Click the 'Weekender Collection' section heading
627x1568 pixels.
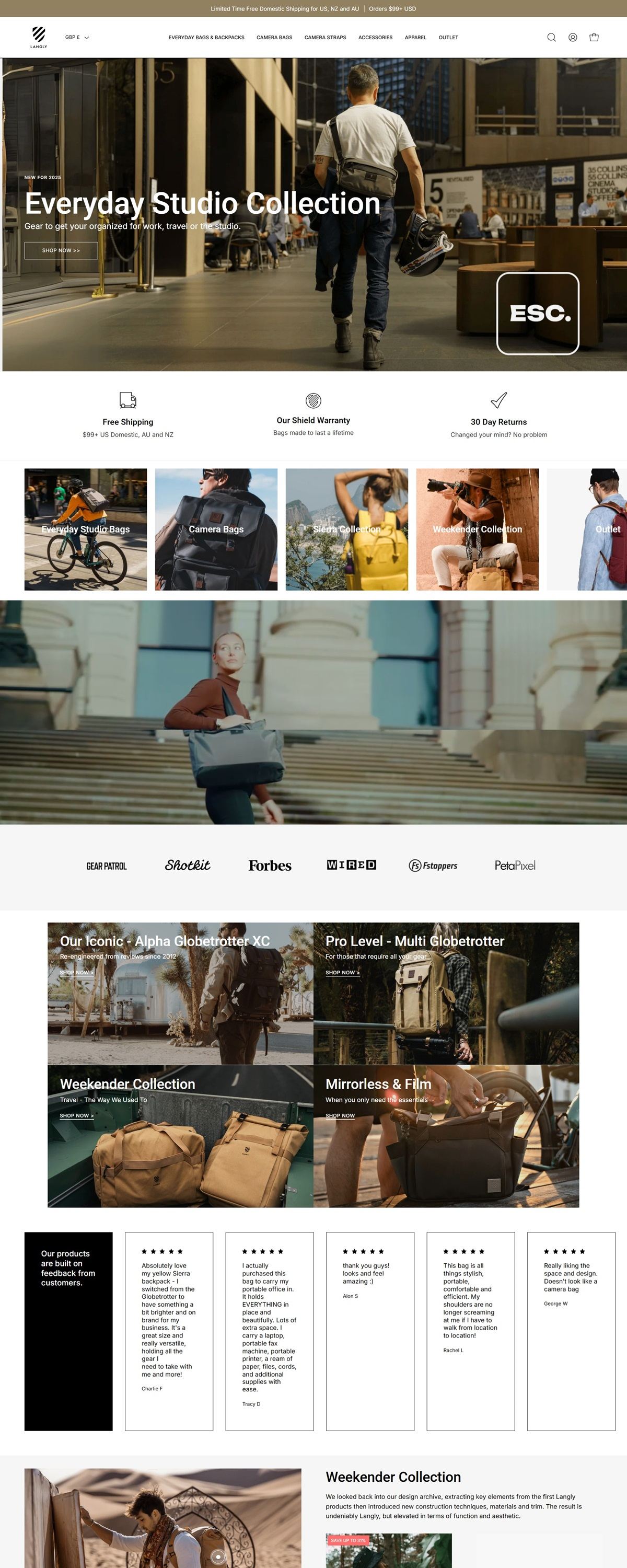(393, 1477)
